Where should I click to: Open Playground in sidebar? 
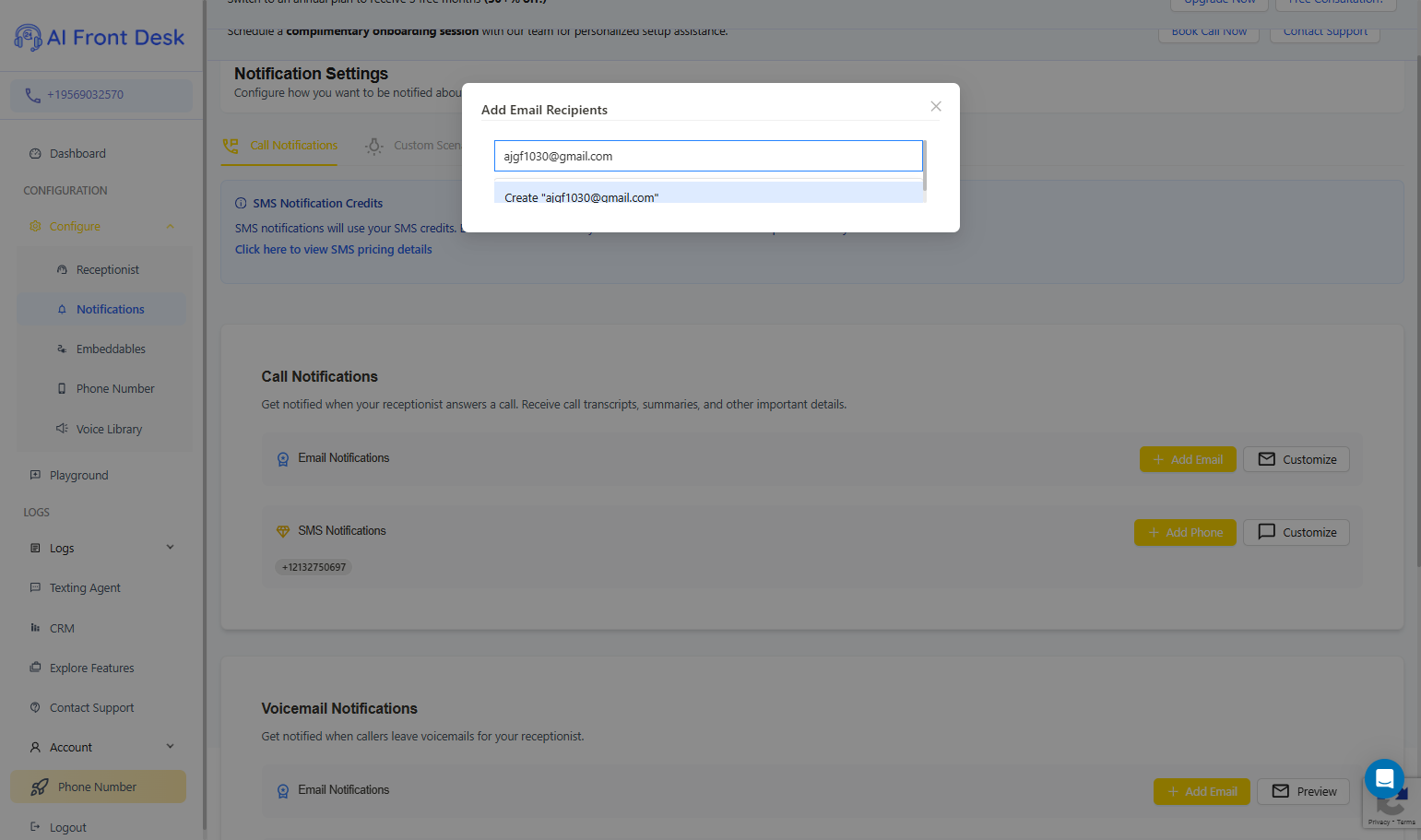[x=78, y=476]
